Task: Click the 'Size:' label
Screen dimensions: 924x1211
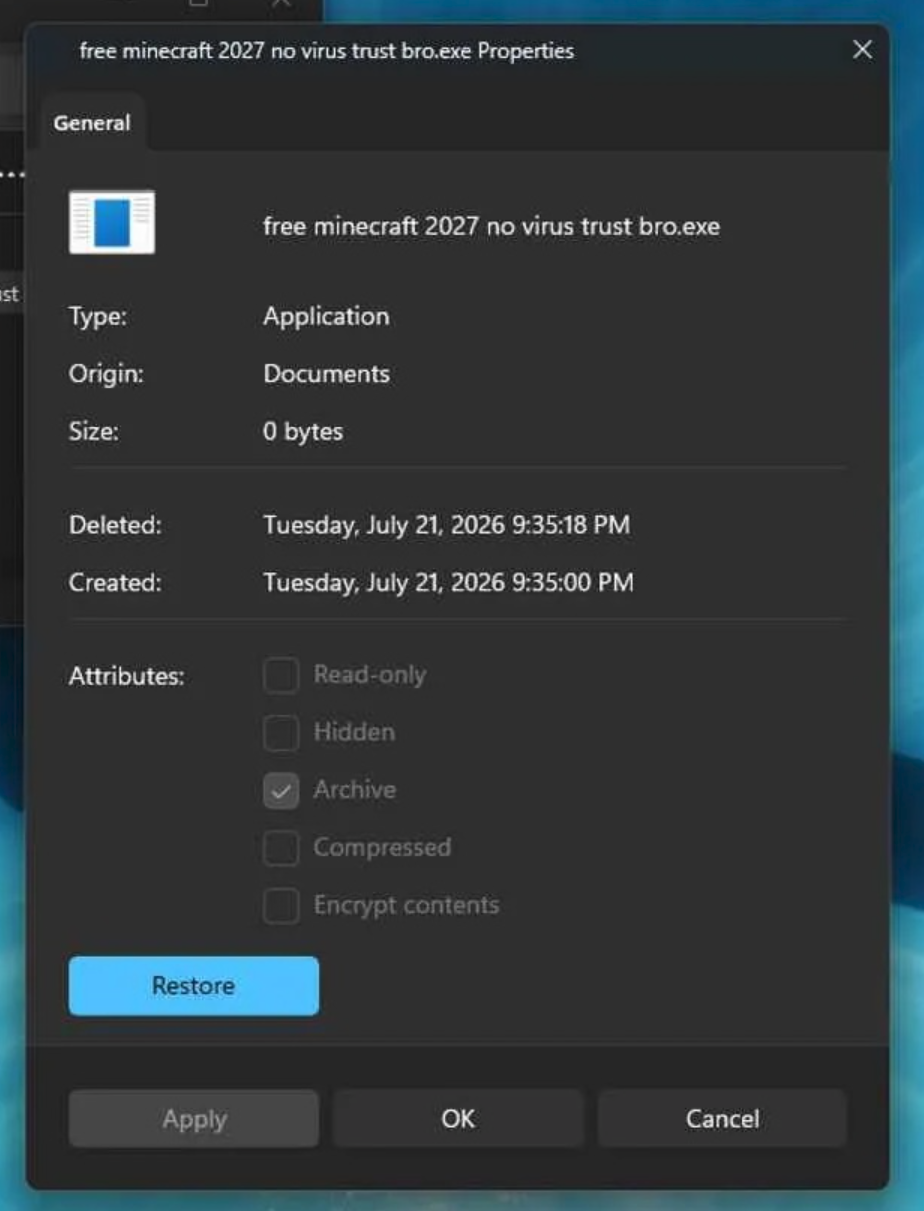Action: pos(94,432)
